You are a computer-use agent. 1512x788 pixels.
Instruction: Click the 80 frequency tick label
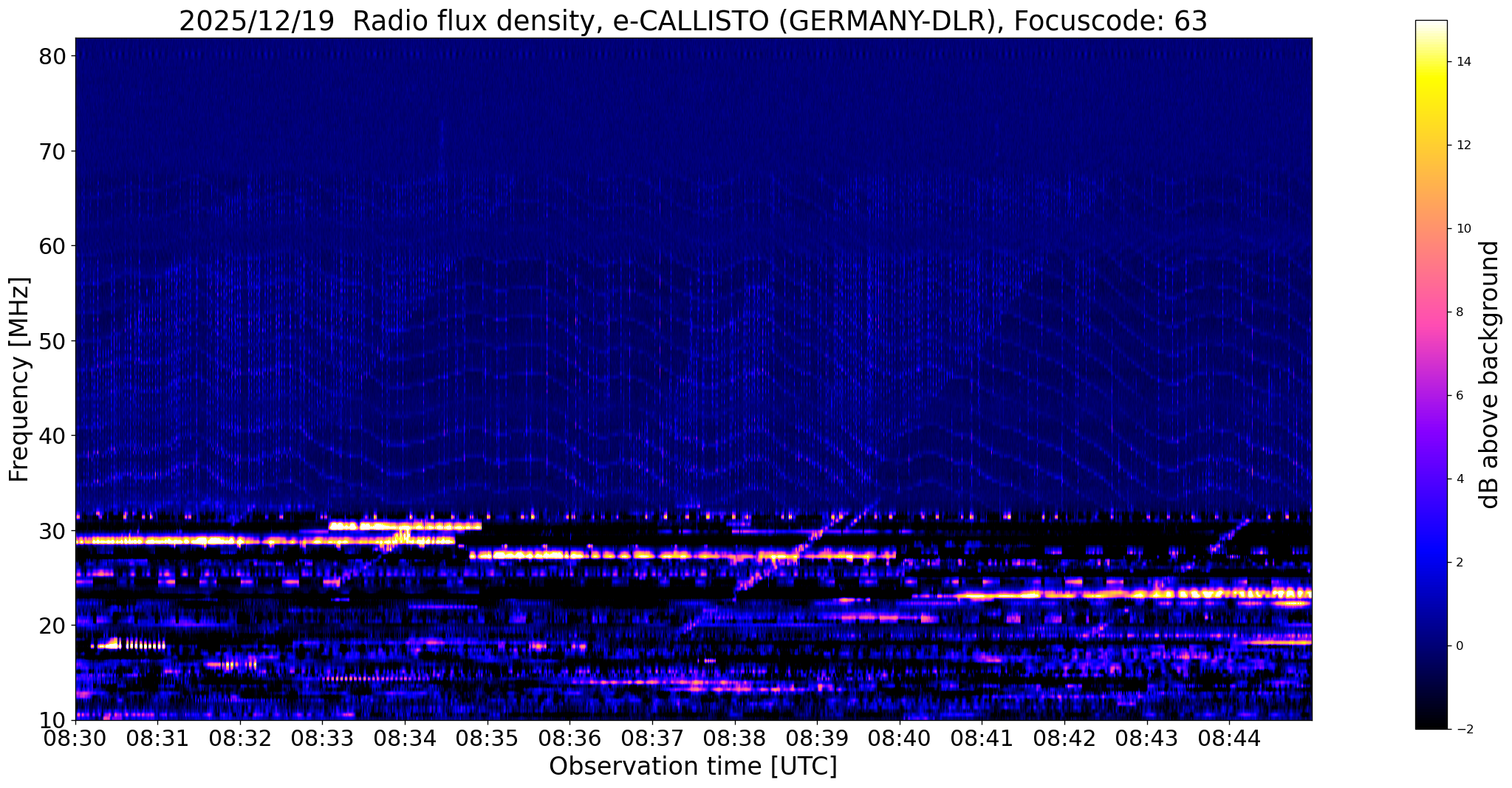tap(52, 56)
